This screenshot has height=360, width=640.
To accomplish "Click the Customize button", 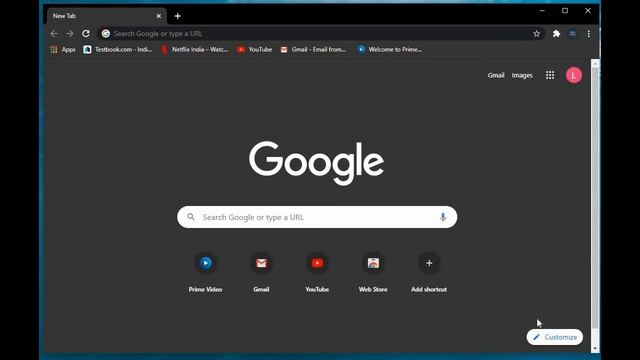I will (555, 337).
